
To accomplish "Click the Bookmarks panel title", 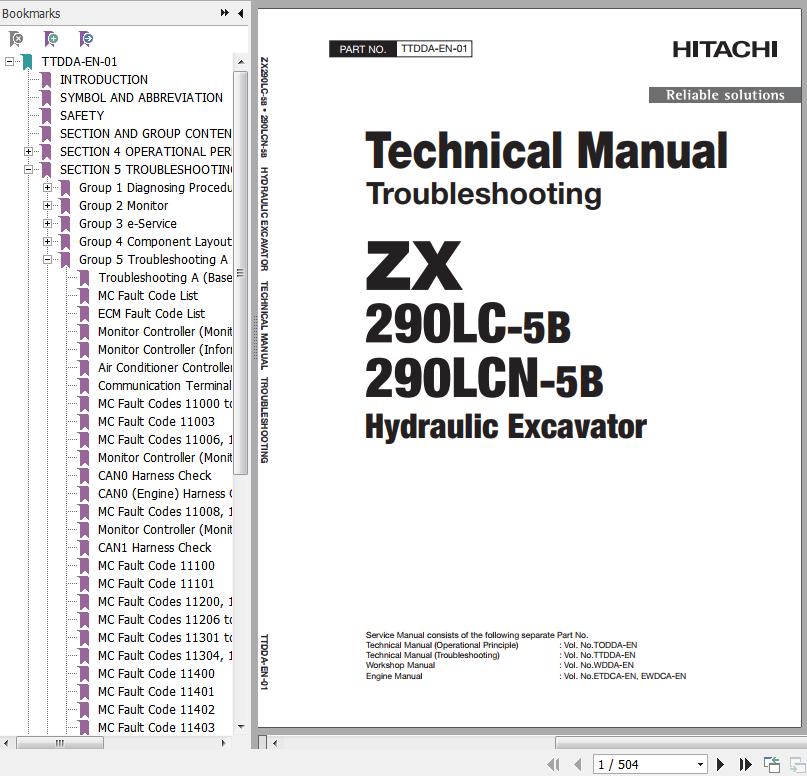I will (x=31, y=13).
